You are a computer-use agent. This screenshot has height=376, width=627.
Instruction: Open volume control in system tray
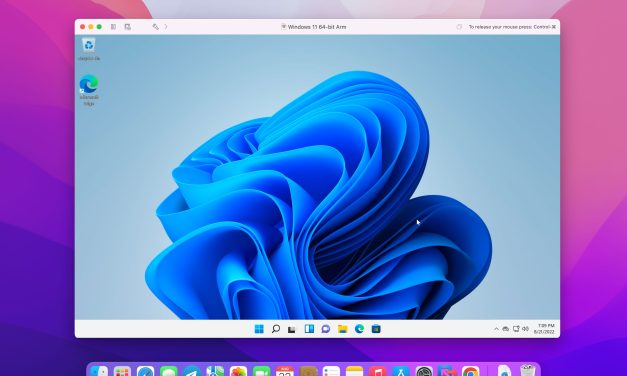tap(525, 329)
